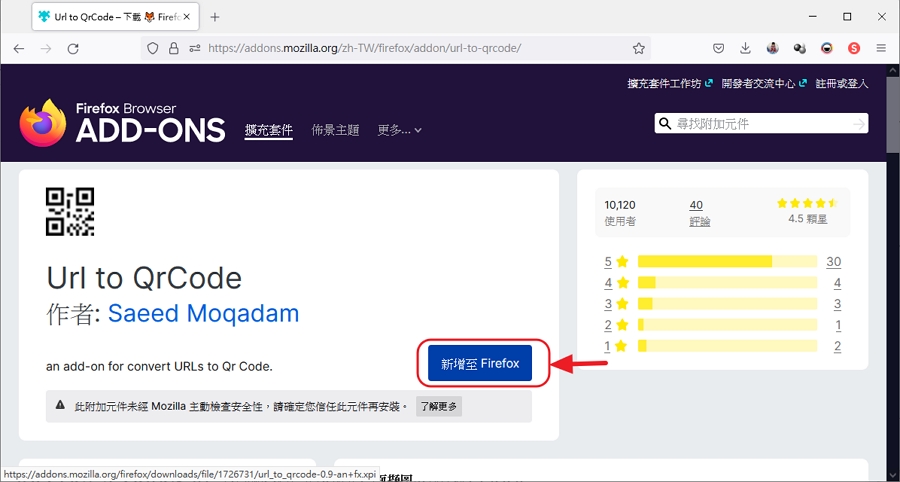Open the 開發者交流中心 link
The height and width of the screenshot is (482, 900).
(764, 84)
